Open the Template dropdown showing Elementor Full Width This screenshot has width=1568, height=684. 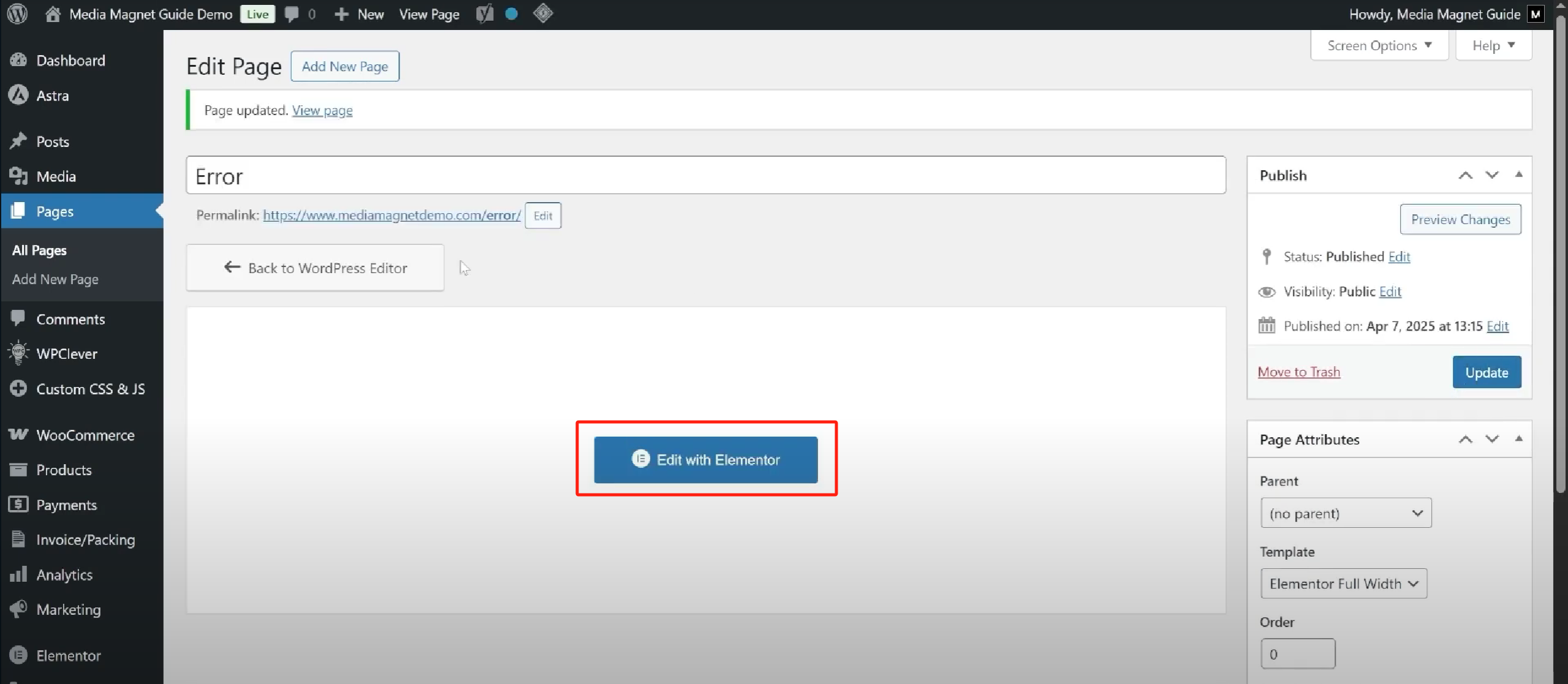tap(1343, 584)
